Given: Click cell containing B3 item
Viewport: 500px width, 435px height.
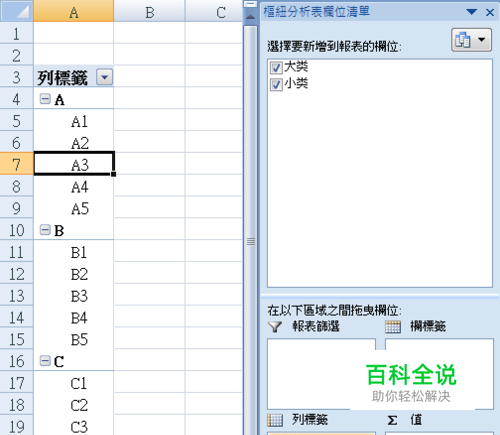Looking at the screenshot, I should (x=73, y=295).
